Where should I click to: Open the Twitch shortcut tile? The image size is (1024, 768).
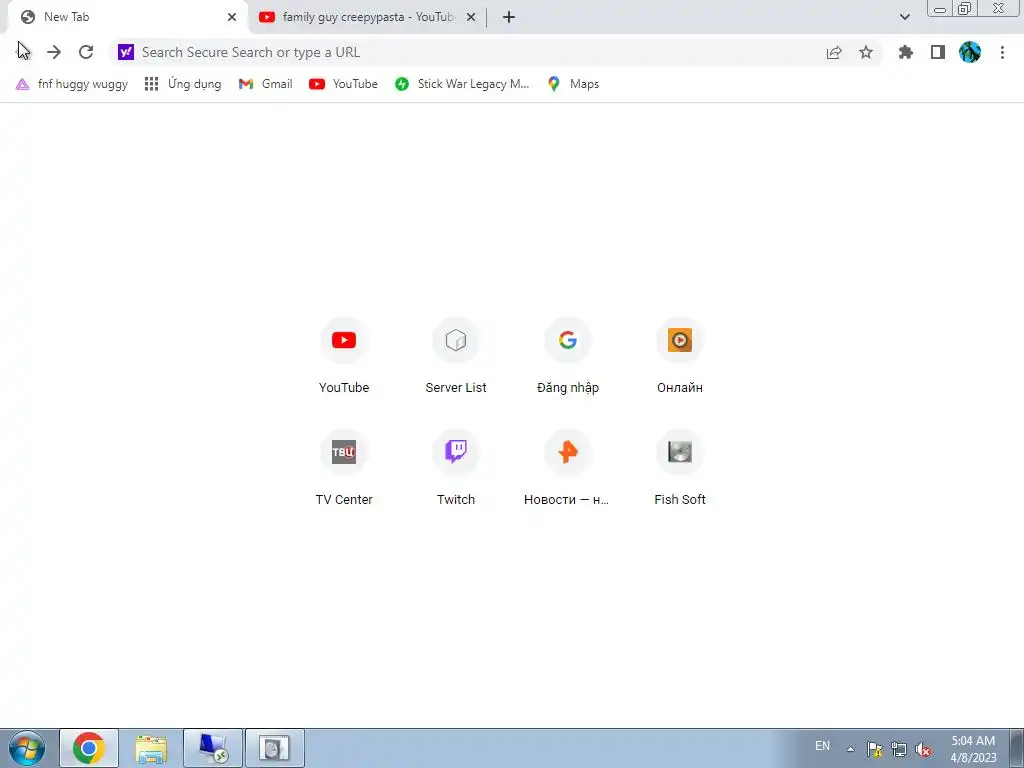456,468
